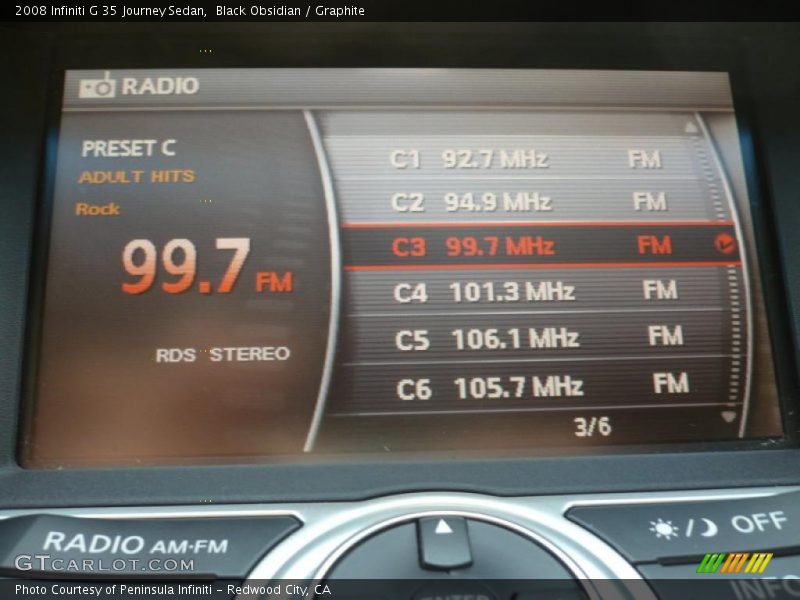
Task: Switch to PRESET C bank
Action: 128,148
